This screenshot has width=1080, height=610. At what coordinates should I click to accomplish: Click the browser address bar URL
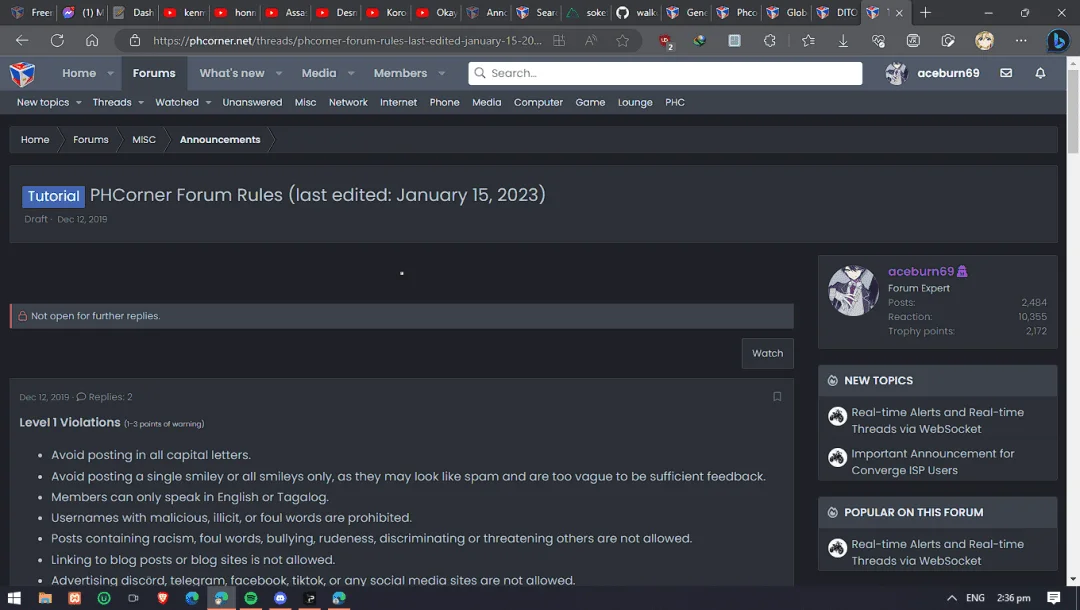pyautogui.click(x=347, y=41)
